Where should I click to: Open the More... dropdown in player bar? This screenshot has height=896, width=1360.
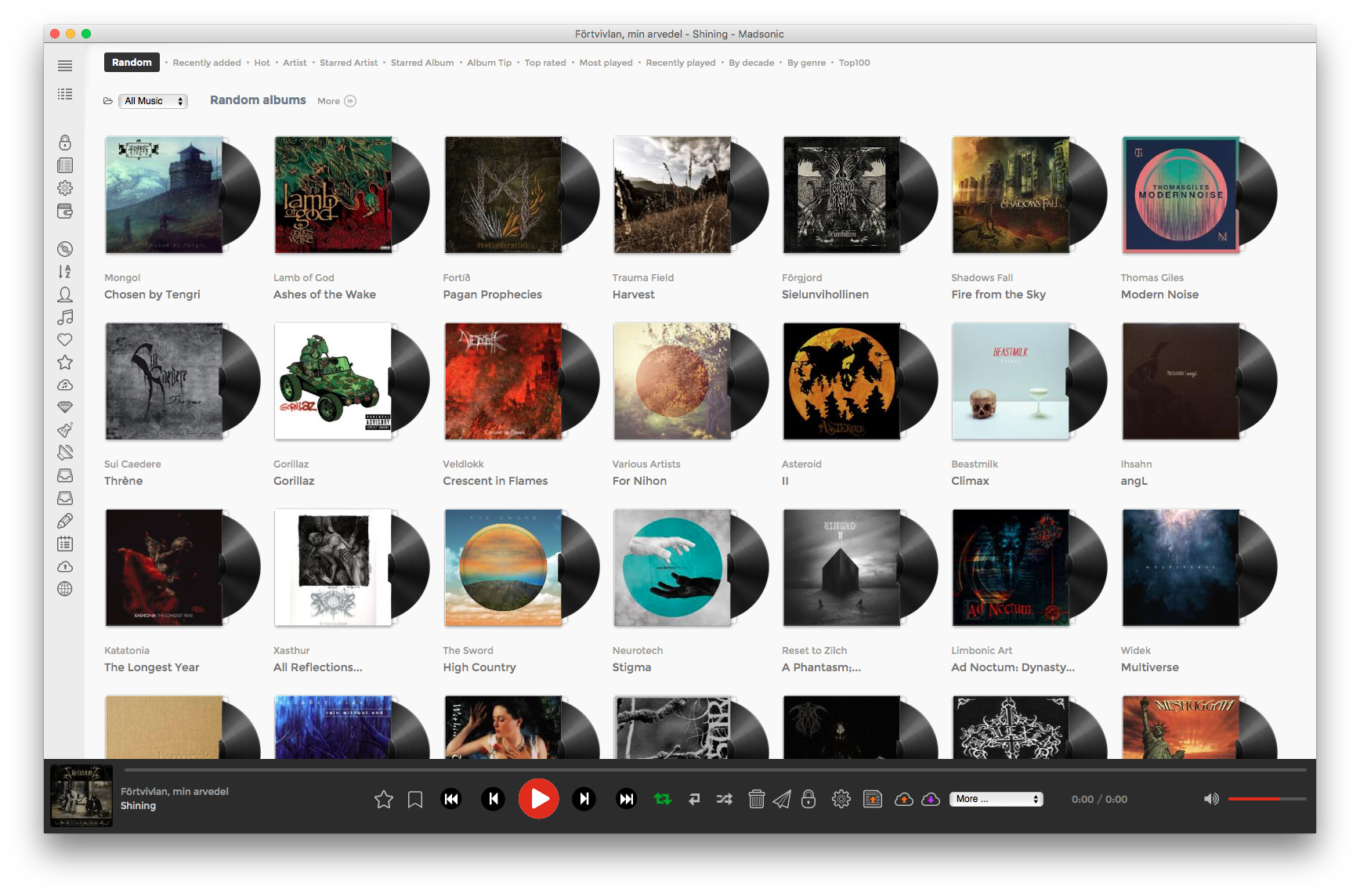tap(996, 799)
